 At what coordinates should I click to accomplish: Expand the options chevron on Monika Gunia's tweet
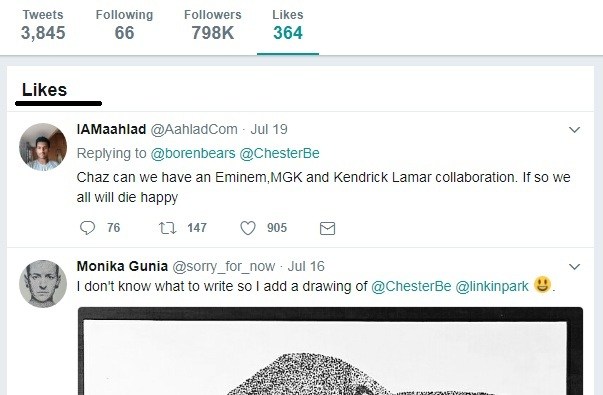(x=574, y=267)
